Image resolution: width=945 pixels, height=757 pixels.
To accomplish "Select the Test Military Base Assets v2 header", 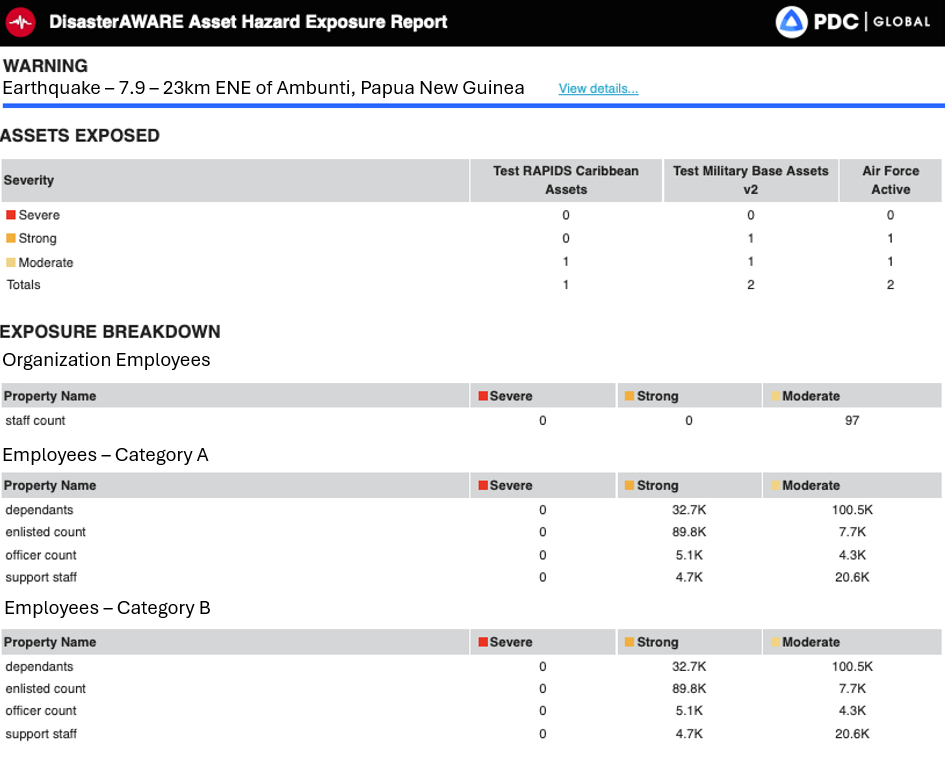I will [x=750, y=180].
